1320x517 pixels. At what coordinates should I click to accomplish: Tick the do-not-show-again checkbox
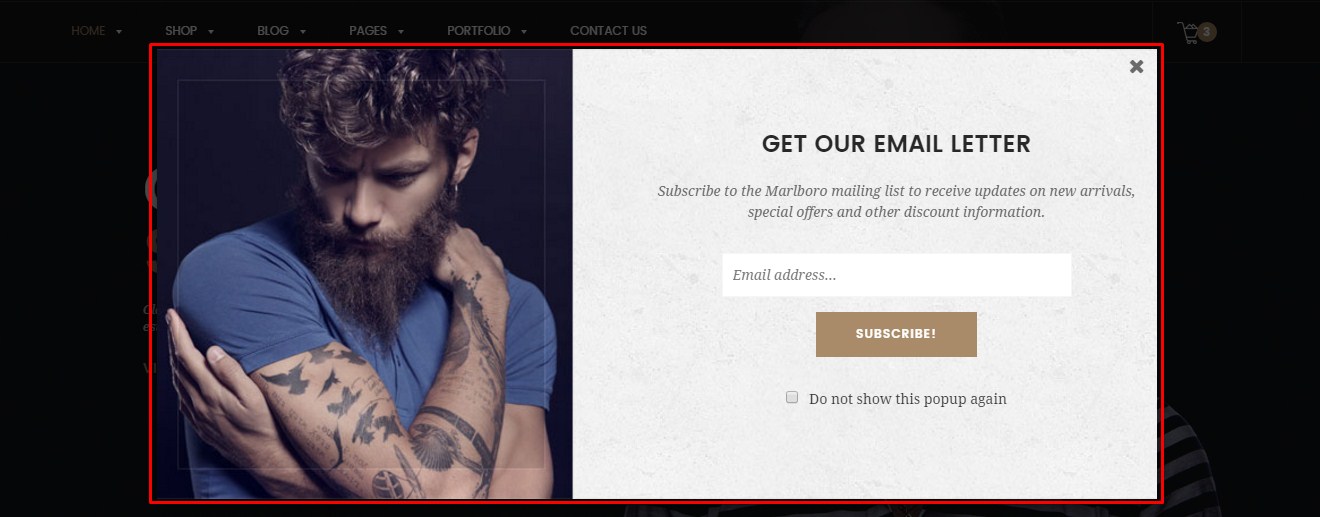pos(792,397)
